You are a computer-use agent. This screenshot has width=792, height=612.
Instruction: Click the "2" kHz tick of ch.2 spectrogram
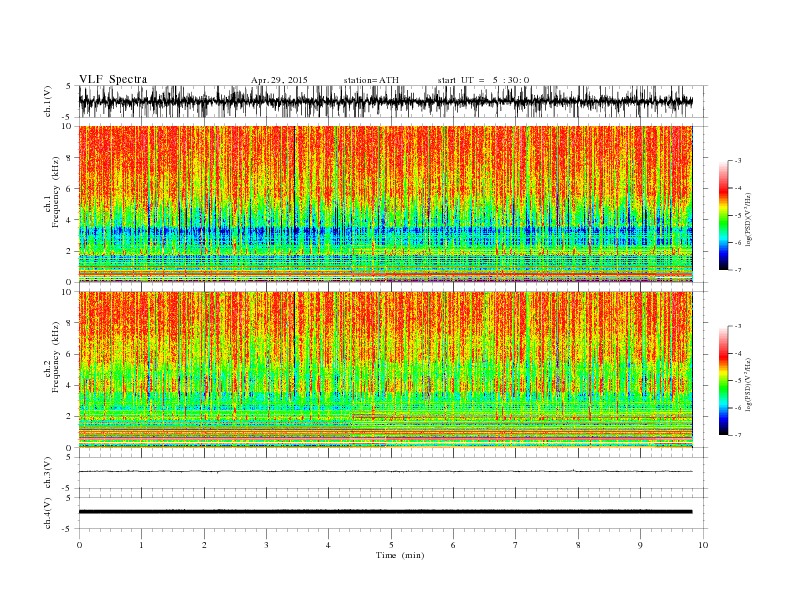point(70,417)
